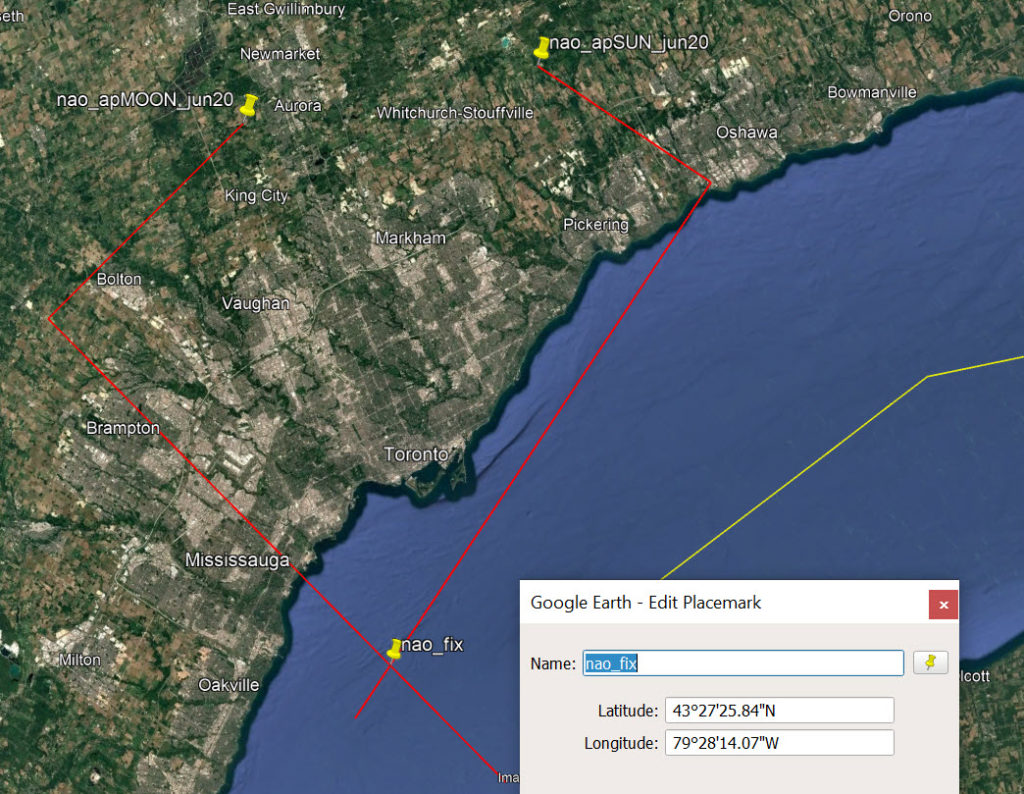Click the Vaughan place label
Screen dimensions: 1024x794
(255, 304)
